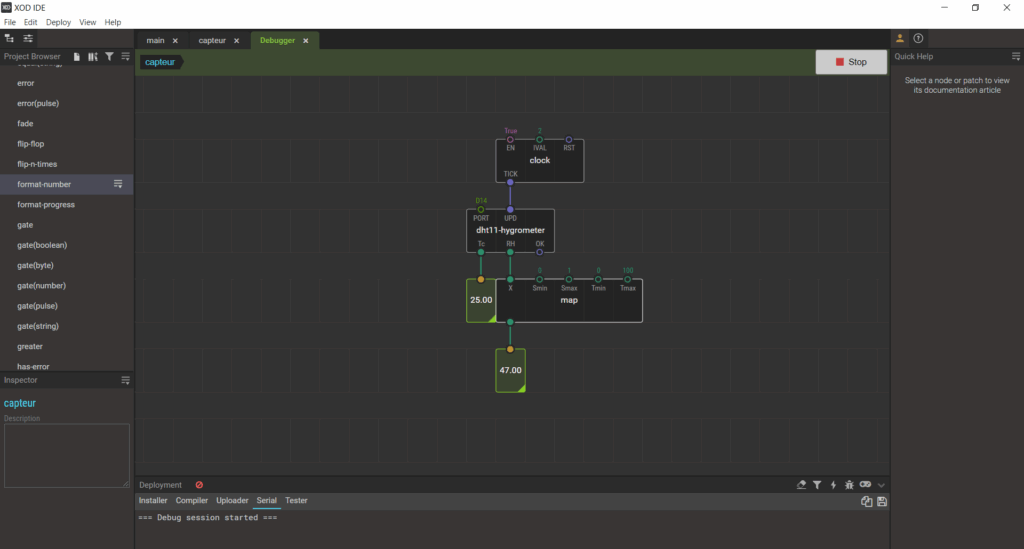Select the dht11-hygrometer node
The width and height of the screenshot is (1024, 549).
(510, 230)
